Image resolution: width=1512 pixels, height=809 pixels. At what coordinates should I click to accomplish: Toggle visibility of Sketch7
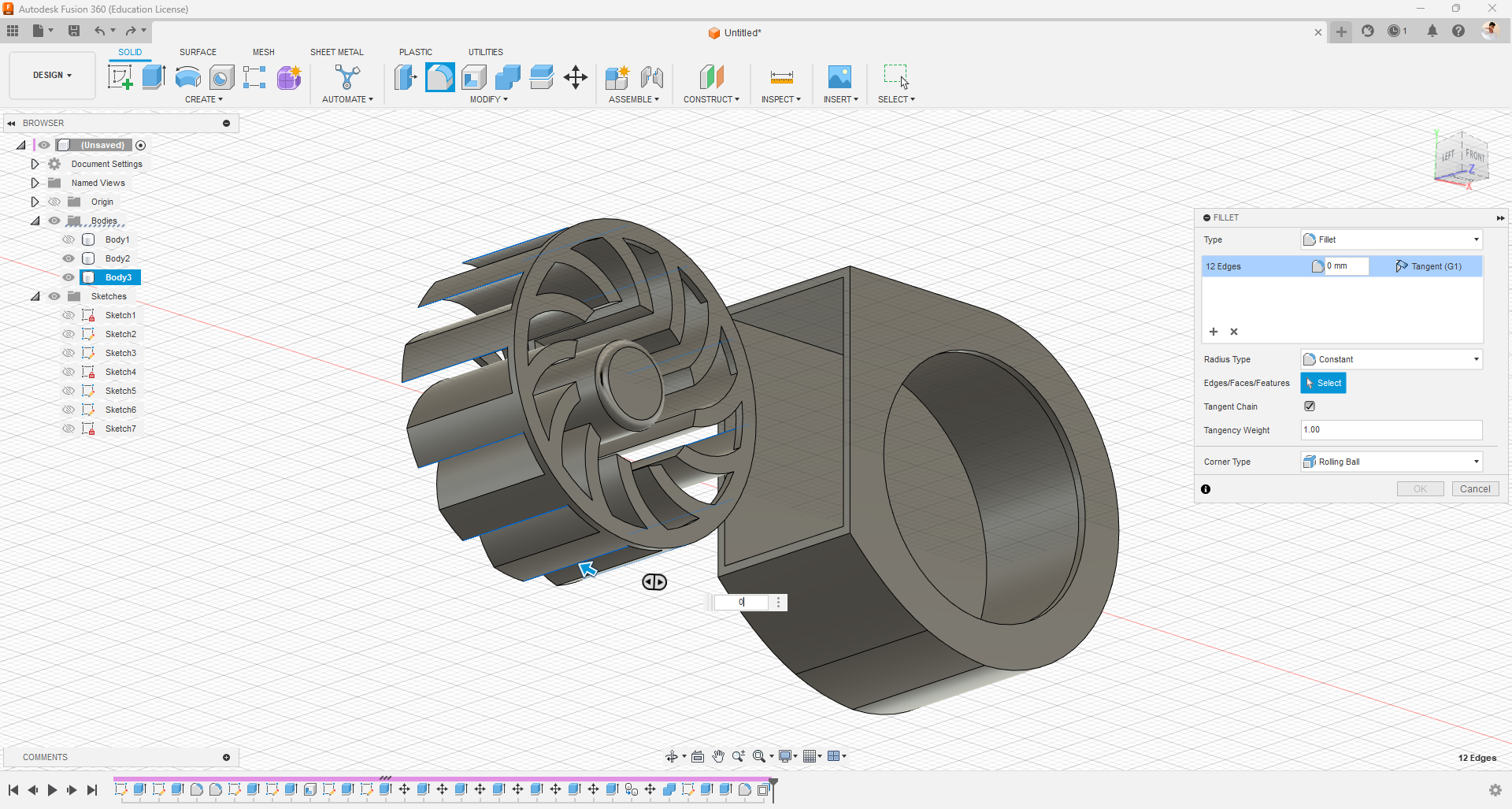(x=69, y=429)
